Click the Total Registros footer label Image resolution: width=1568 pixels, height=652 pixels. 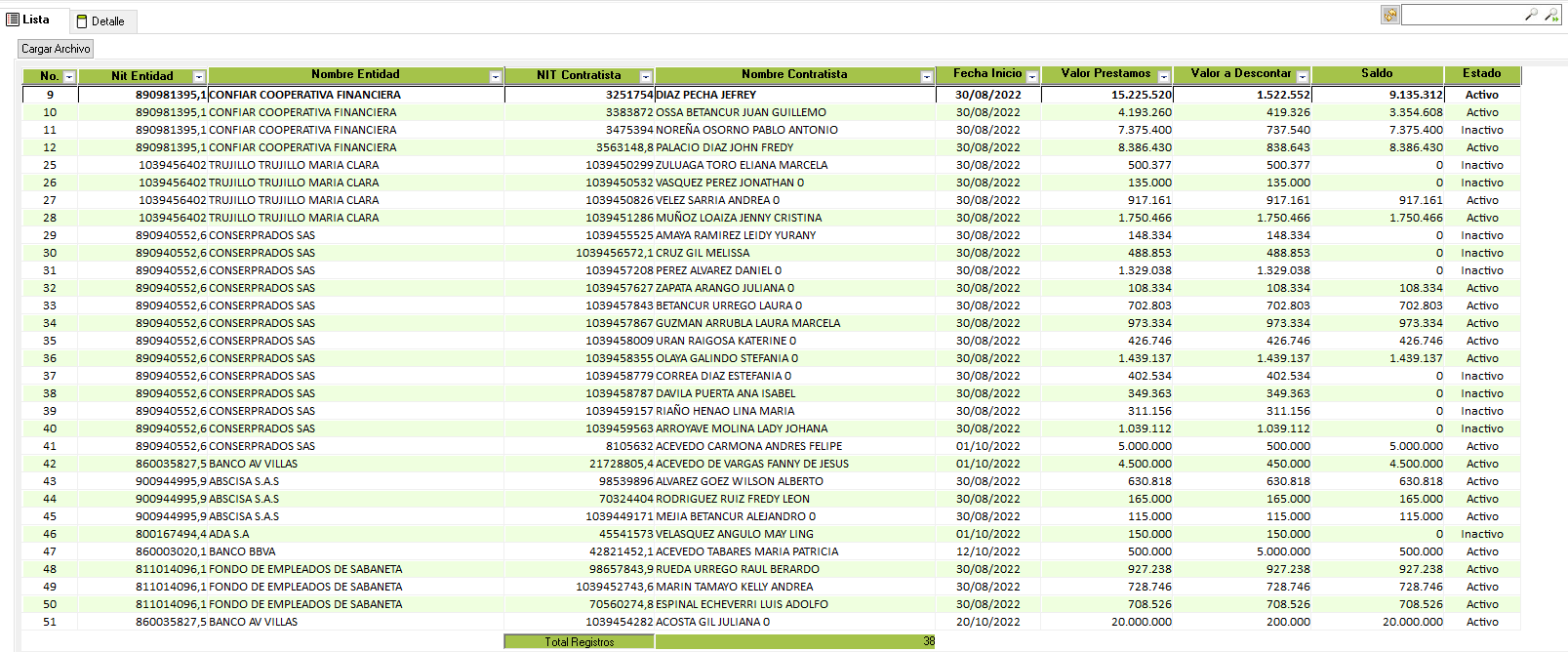pyautogui.click(x=579, y=641)
